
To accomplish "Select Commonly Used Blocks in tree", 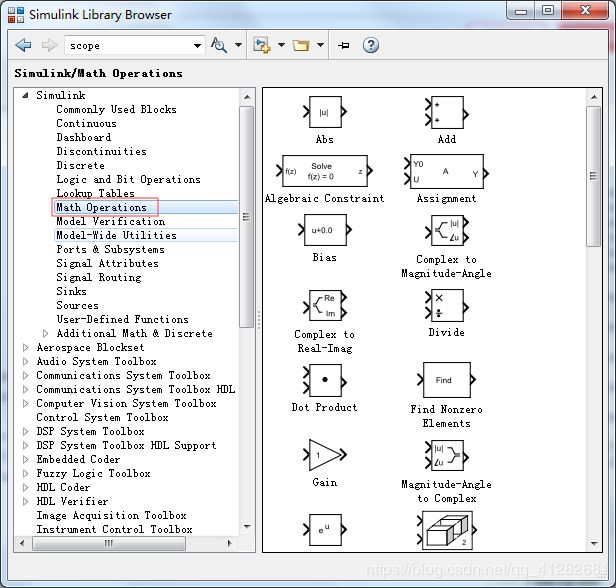I will click(116, 109).
